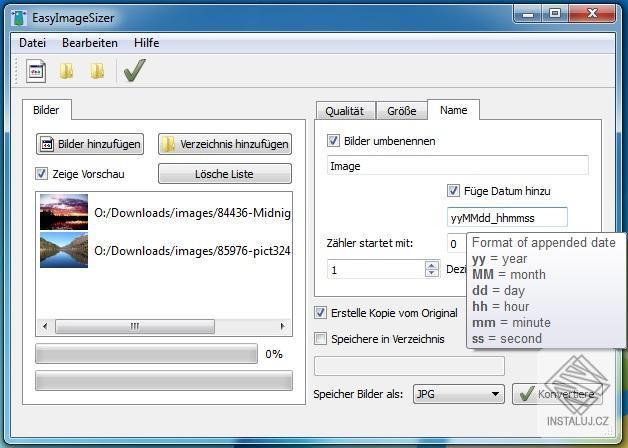Uncheck Füge Datum hinzu checkbox
The height and width of the screenshot is (448, 628).
click(x=453, y=191)
